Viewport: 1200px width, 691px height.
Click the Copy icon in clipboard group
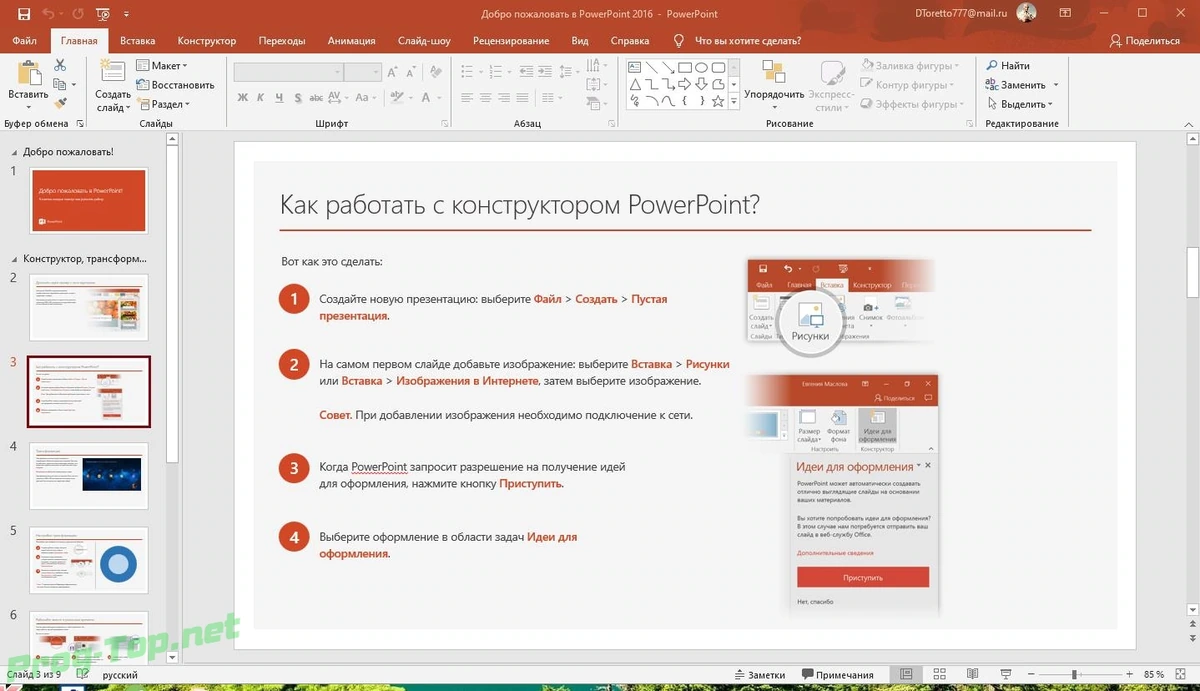pyautogui.click(x=60, y=84)
